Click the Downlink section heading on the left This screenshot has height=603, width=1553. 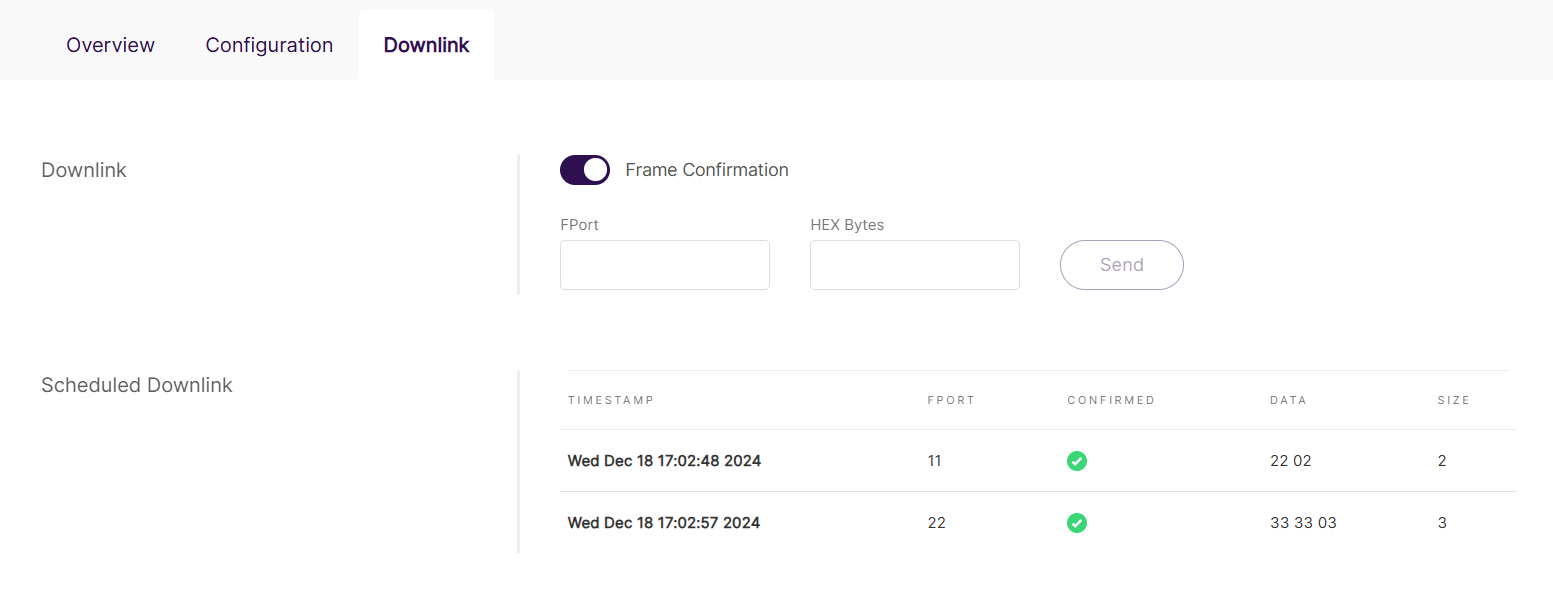point(84,170)
